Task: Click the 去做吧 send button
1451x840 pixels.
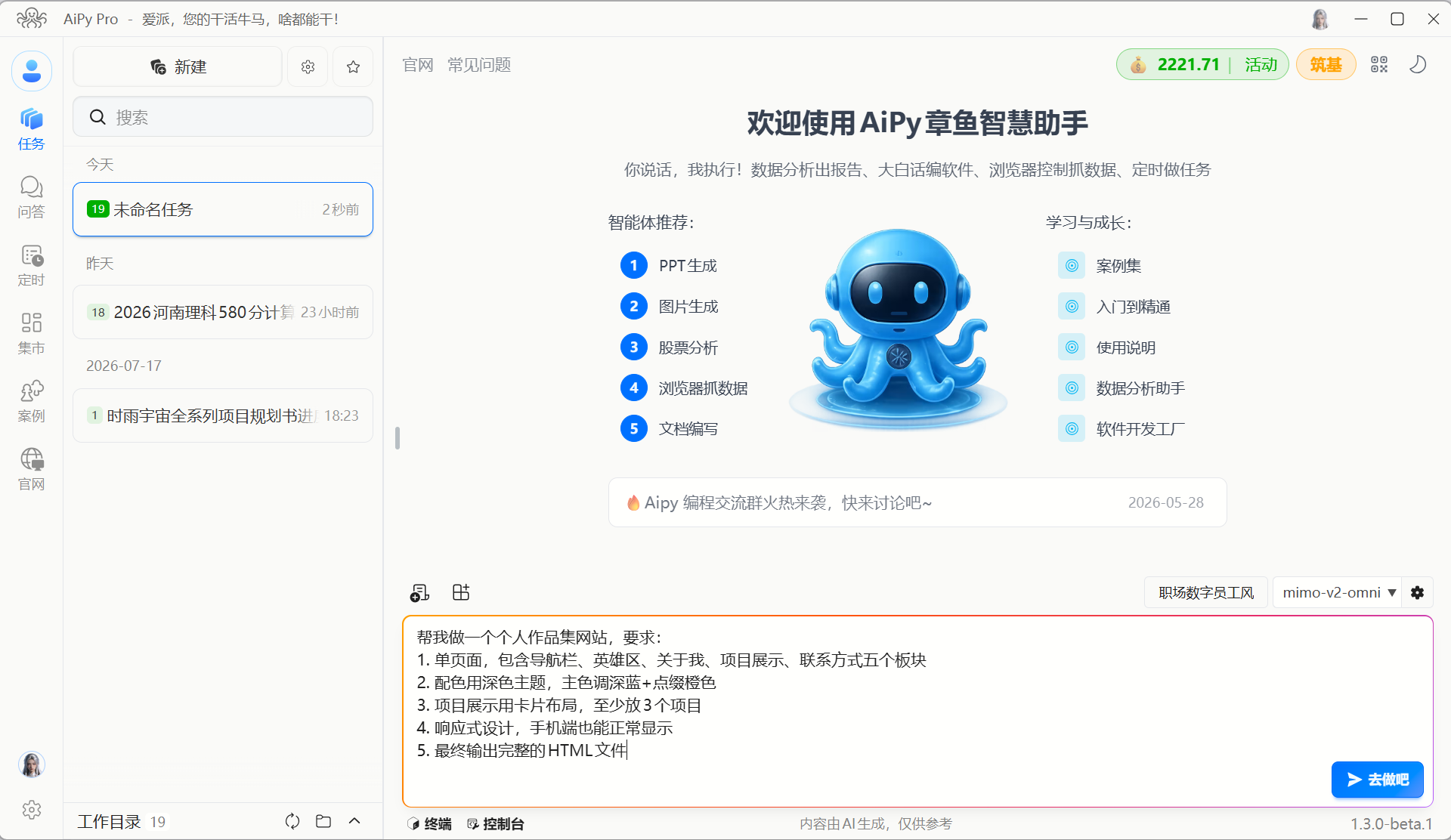Action: tap(1377, 780)
